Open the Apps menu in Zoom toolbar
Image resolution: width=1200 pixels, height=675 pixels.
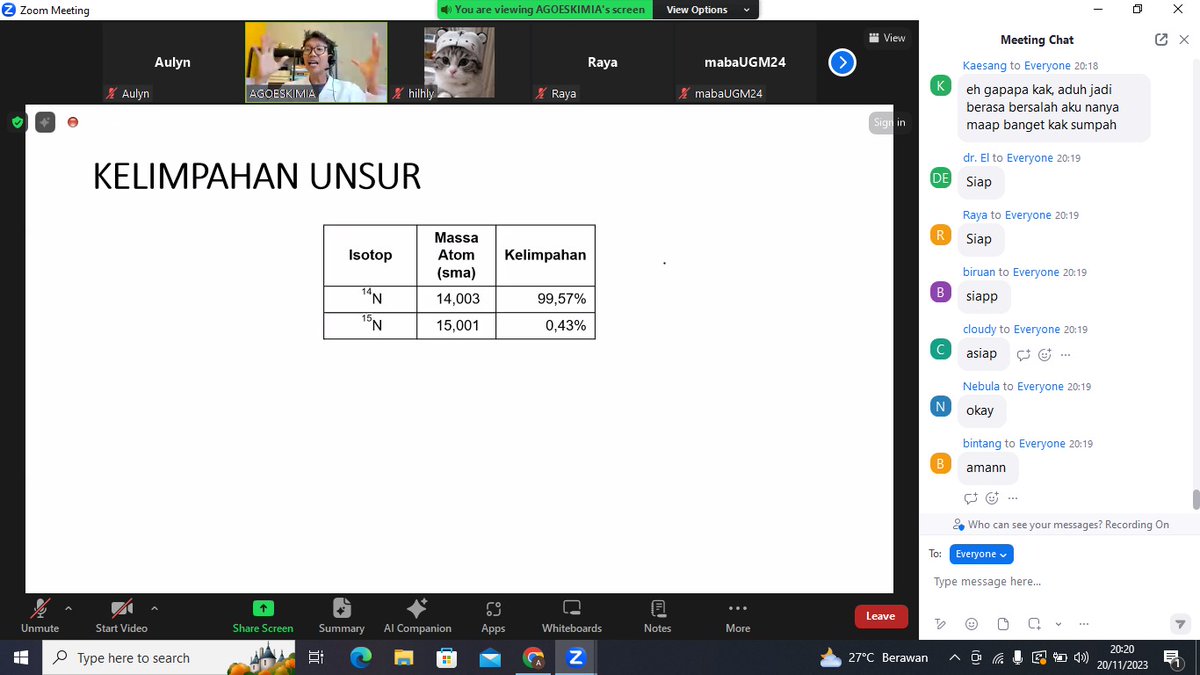click(493, 615)
